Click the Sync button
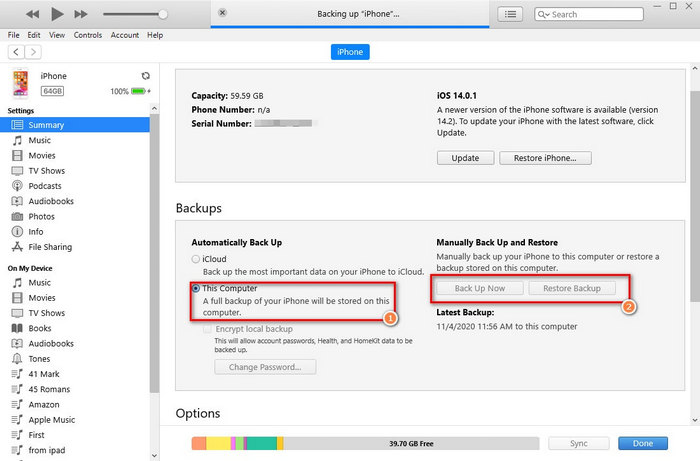The width and height of the screenshot is (700, 461). (579, 443)
